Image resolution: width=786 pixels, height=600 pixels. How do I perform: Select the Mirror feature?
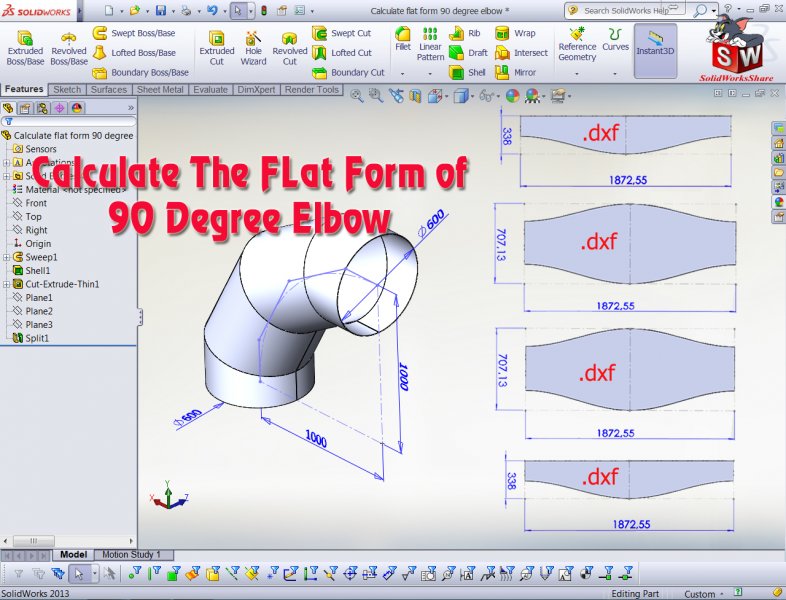(515, 72)
